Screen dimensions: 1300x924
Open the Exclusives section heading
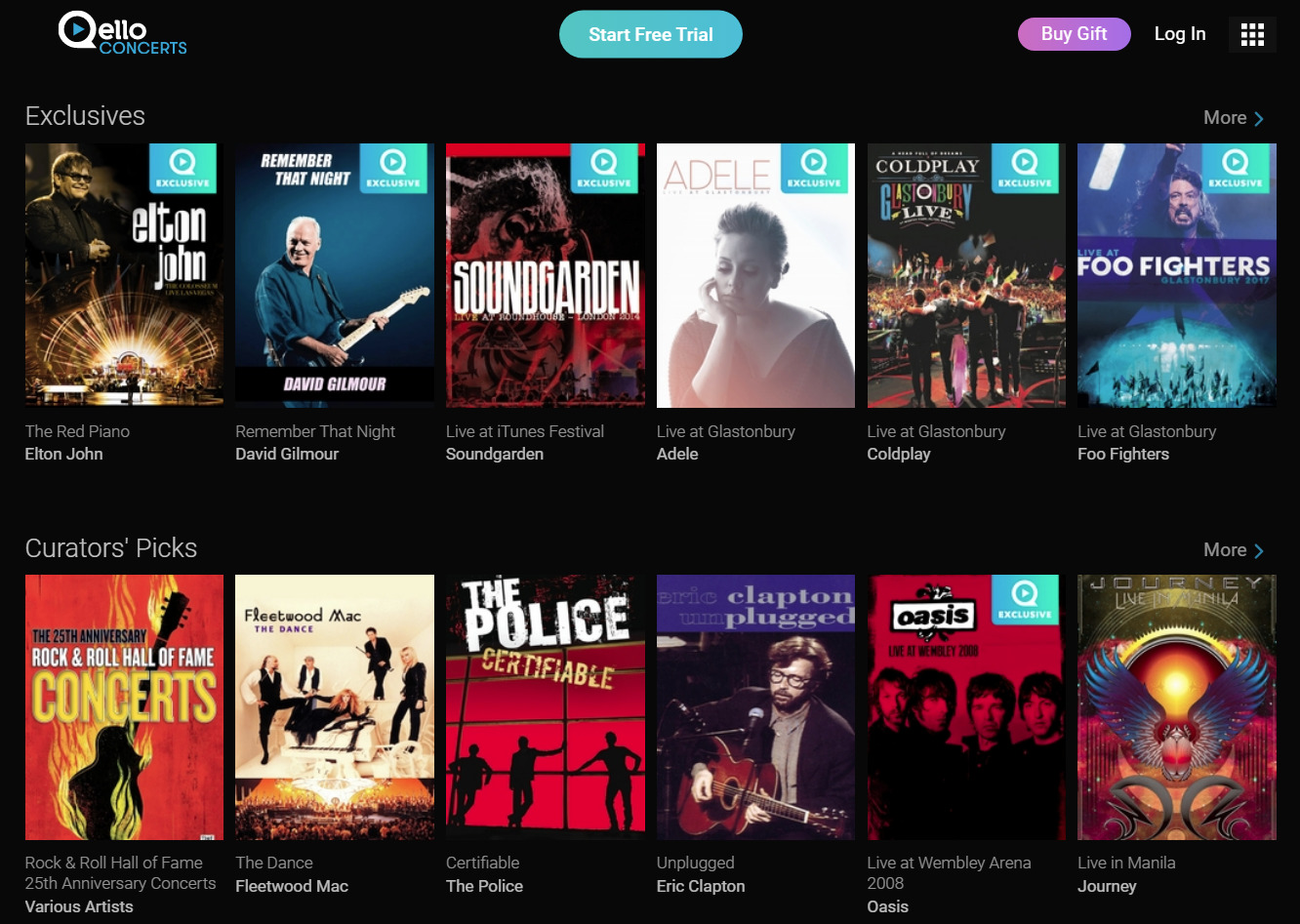[x=85, y=116]
